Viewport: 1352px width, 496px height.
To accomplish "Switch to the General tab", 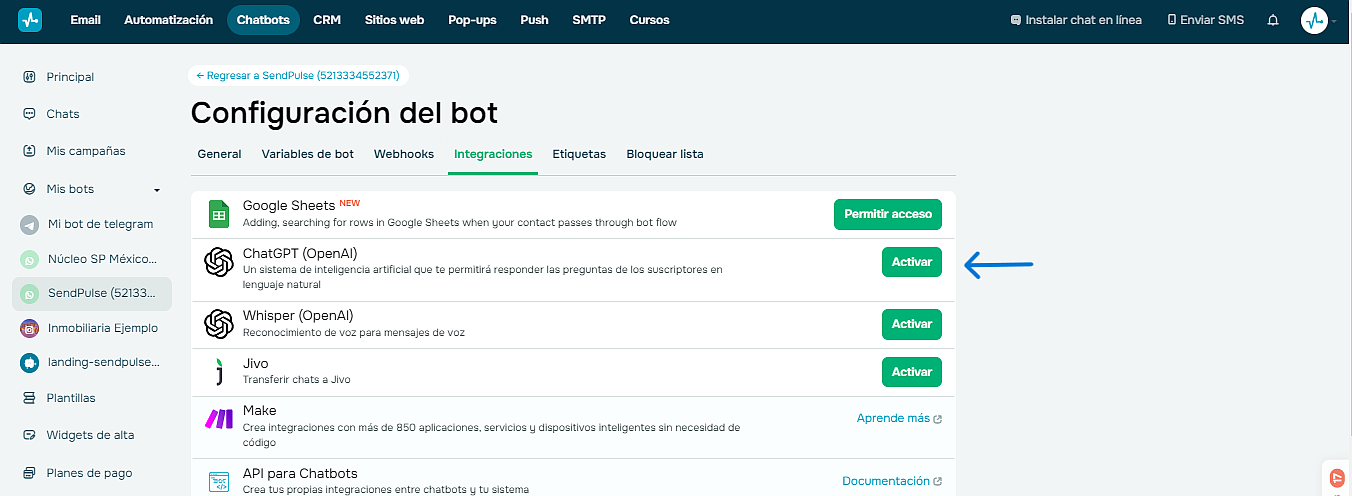I will (x=219, y=154).
